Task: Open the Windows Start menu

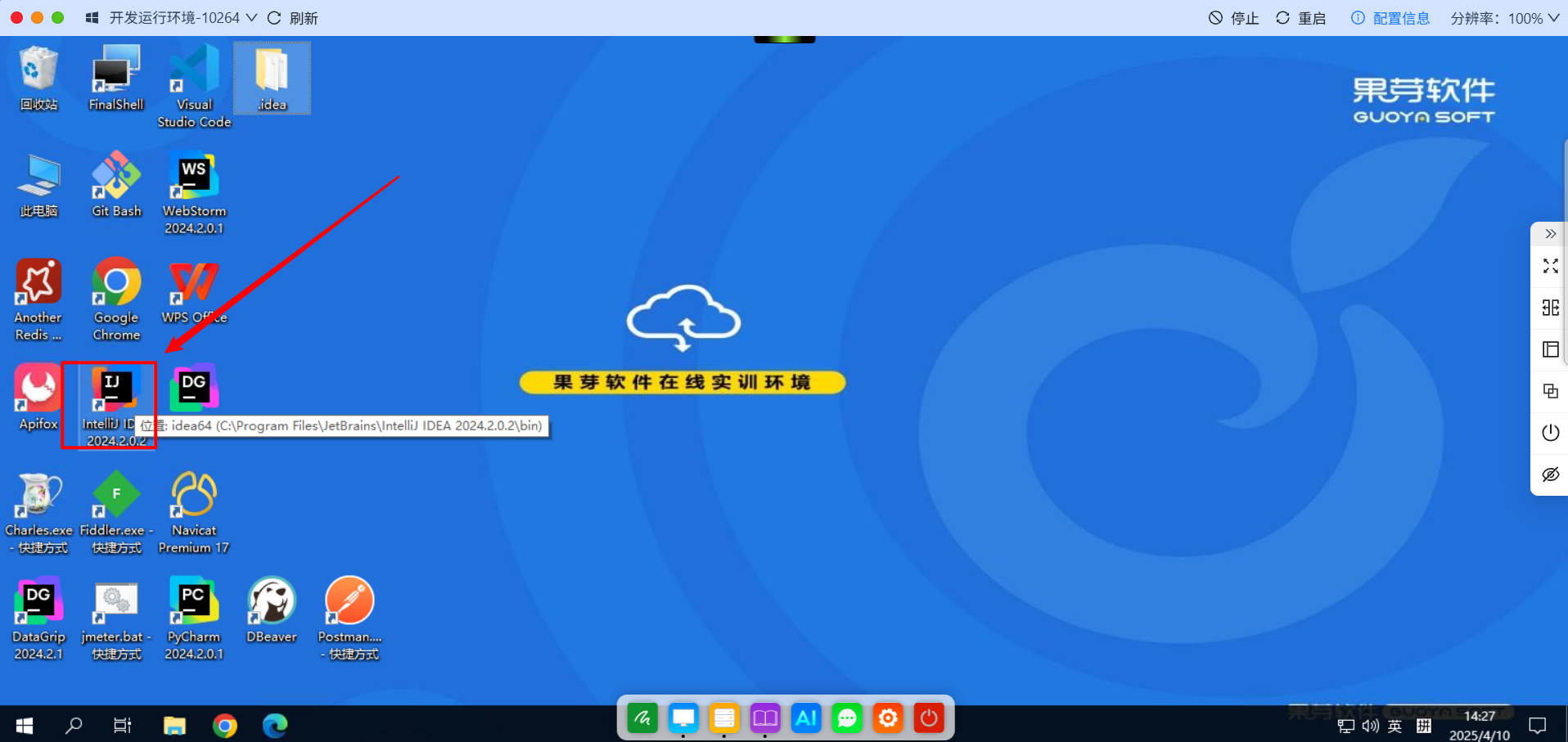Action: [25, 725]
